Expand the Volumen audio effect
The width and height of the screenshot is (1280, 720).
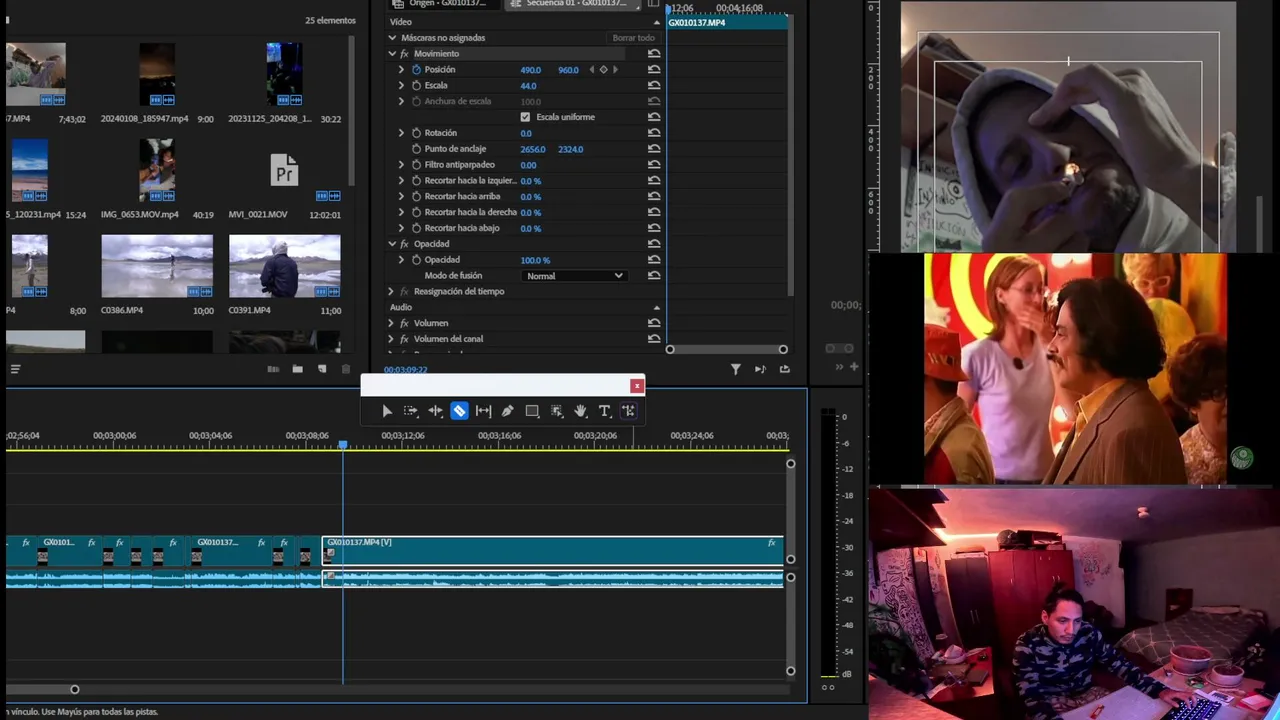point(391,323)
